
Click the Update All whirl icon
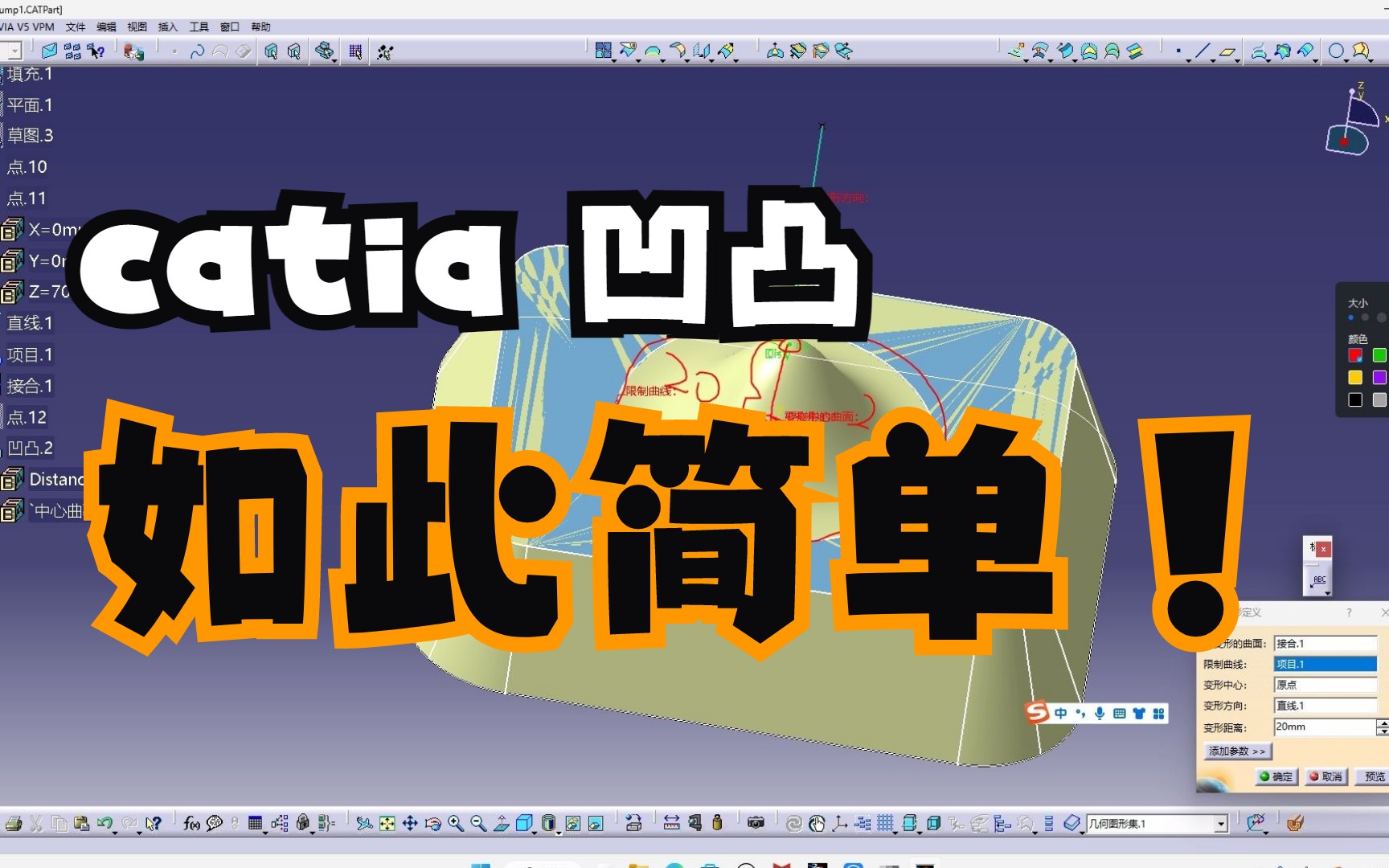click(793, 823)
